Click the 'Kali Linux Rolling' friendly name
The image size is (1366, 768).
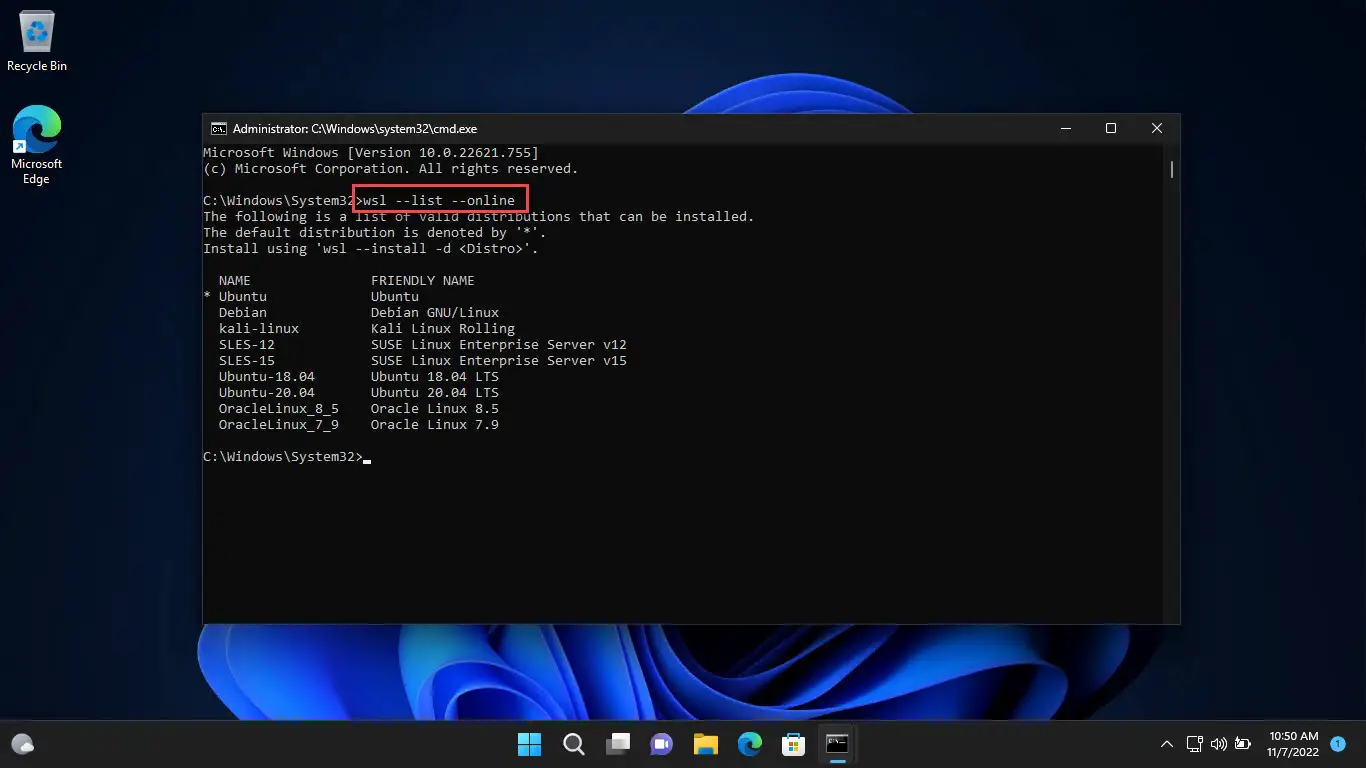443,329
